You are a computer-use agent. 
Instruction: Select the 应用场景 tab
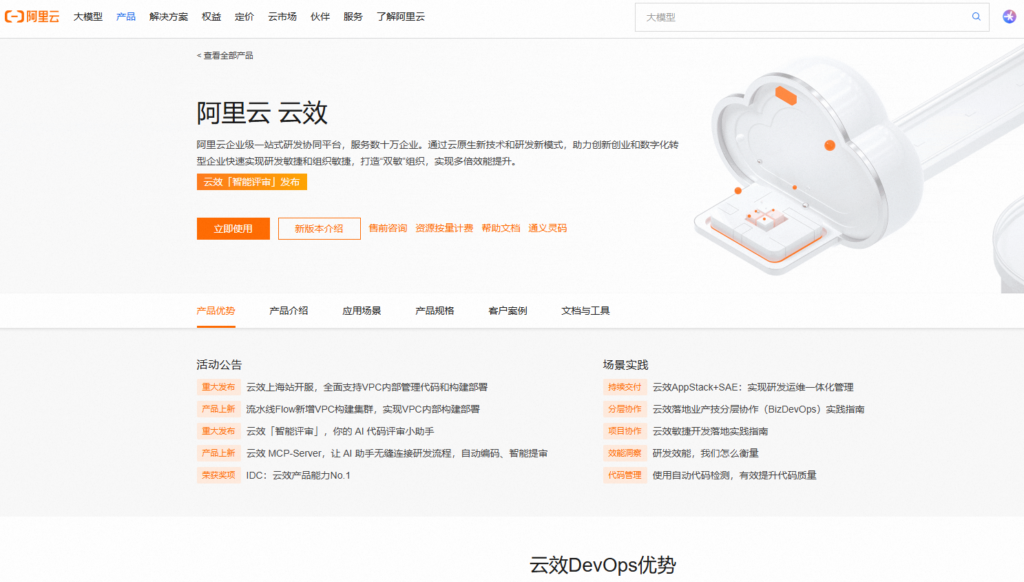pyautogui.click(x=362, y=311)
